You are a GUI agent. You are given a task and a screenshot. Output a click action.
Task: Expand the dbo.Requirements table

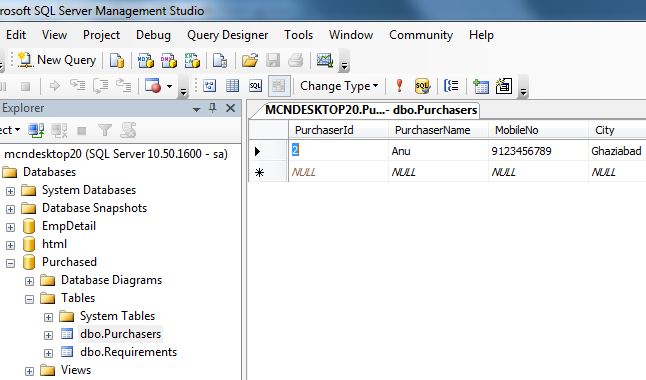48,353
